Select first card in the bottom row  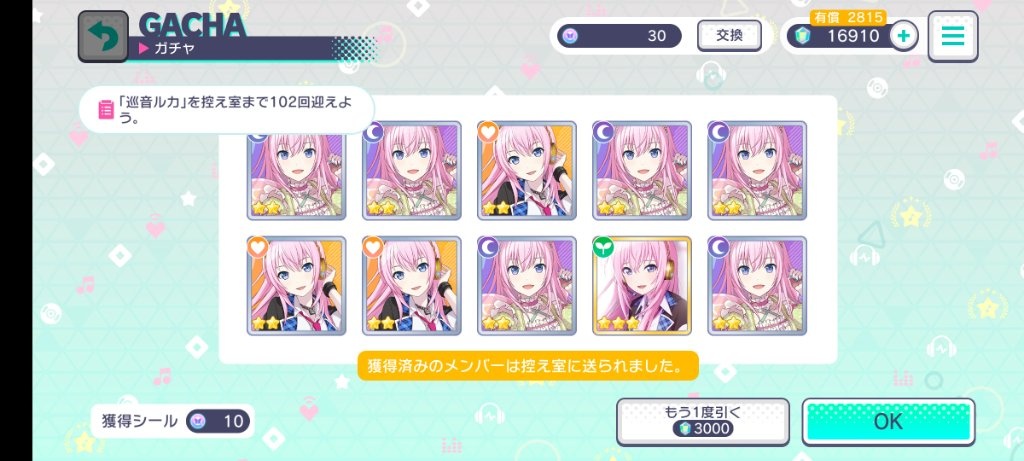(296, 285)
